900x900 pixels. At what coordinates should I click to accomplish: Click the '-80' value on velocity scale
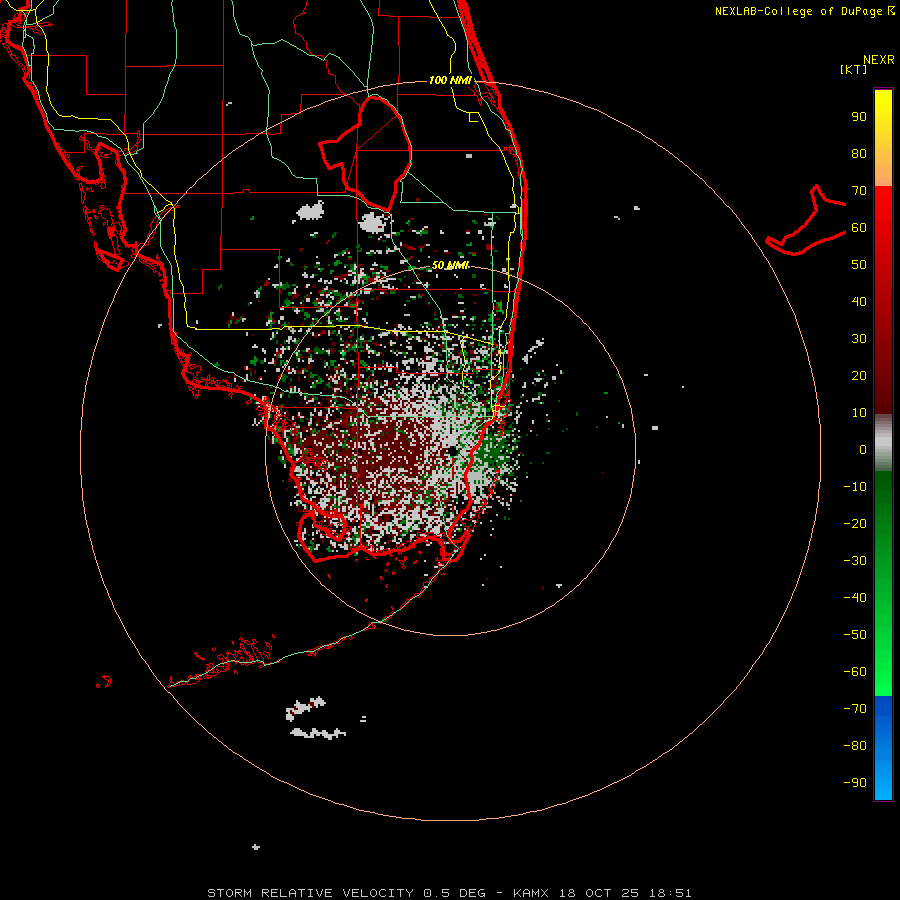coord(855,746)
